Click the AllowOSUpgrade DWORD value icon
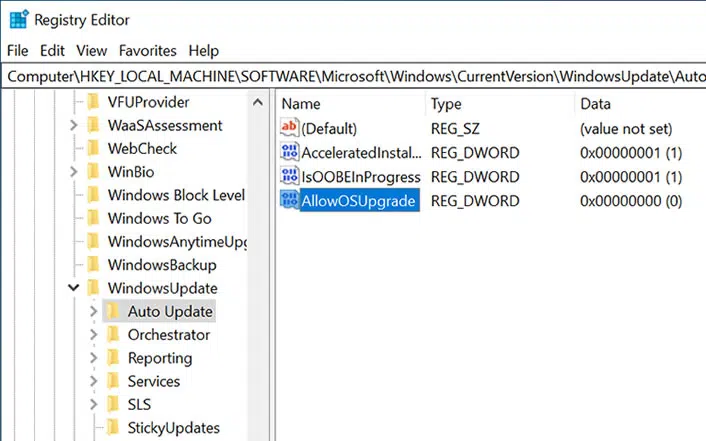The height and width of the screenshot is (441, 706). pos(289,200)
